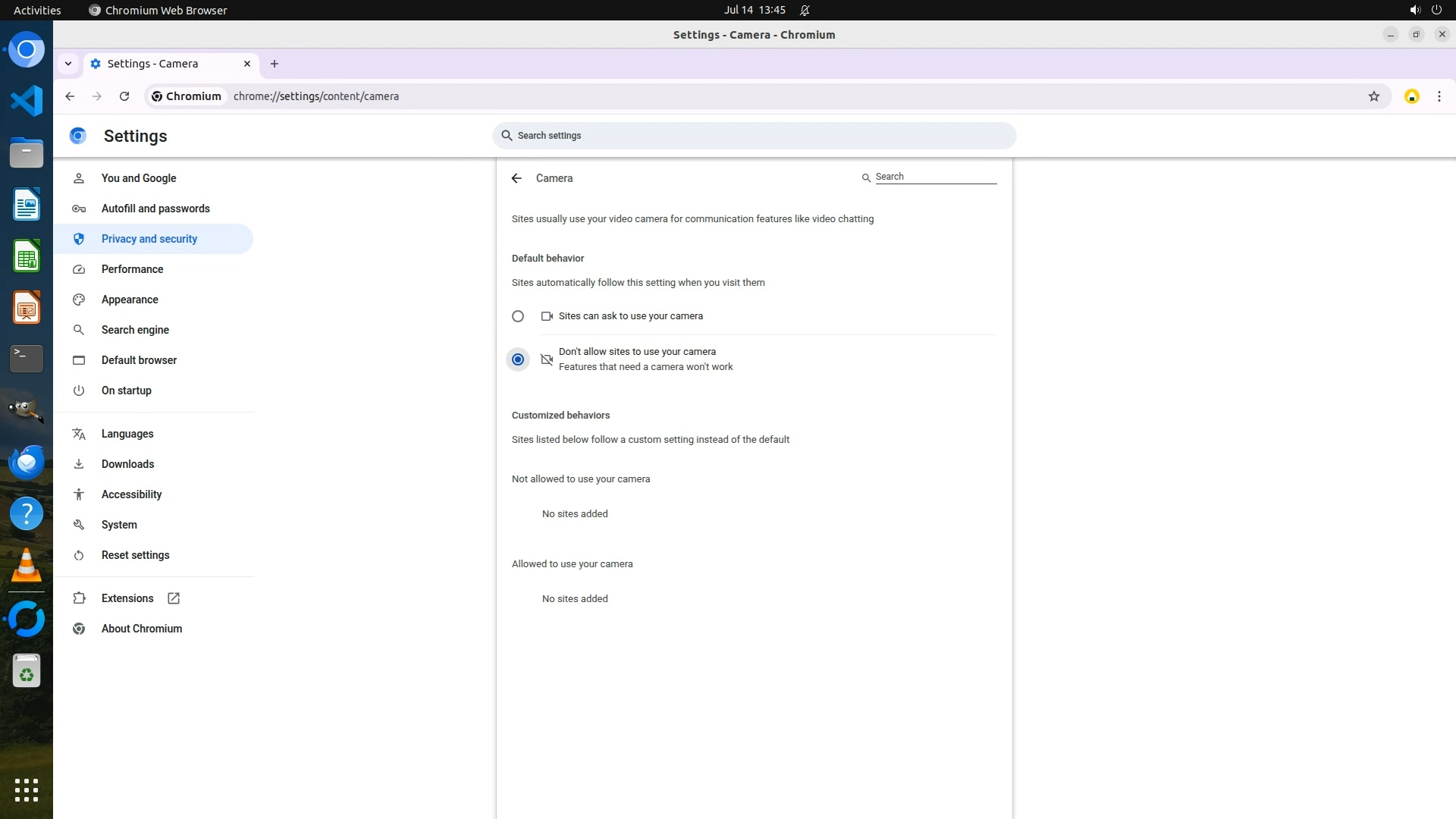Click the back arrow next to Camera

pyautogui.click(x=516, y=178)
